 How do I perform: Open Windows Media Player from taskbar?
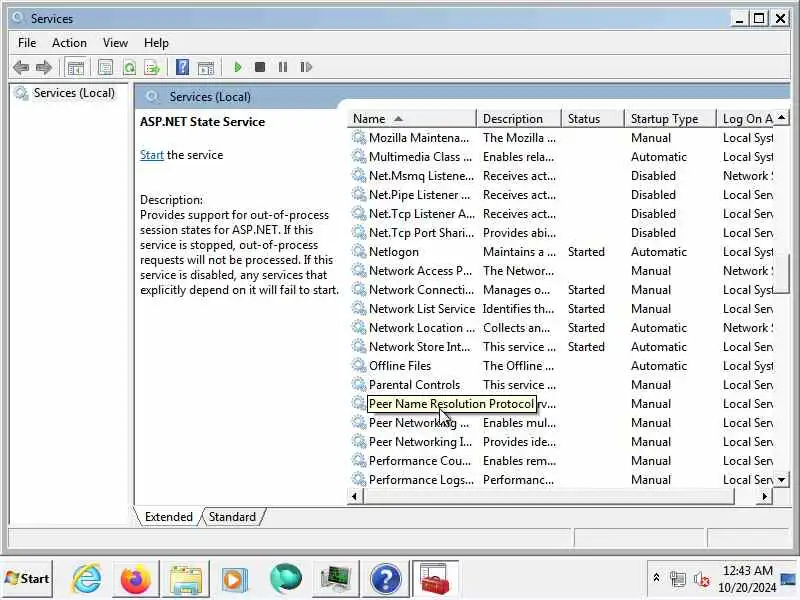235,580
